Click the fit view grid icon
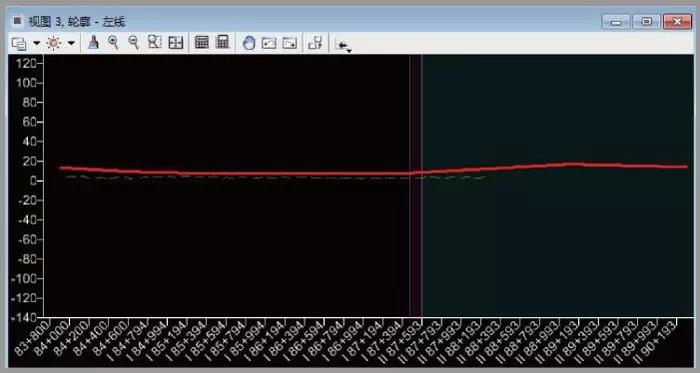 tap(175, 43)
